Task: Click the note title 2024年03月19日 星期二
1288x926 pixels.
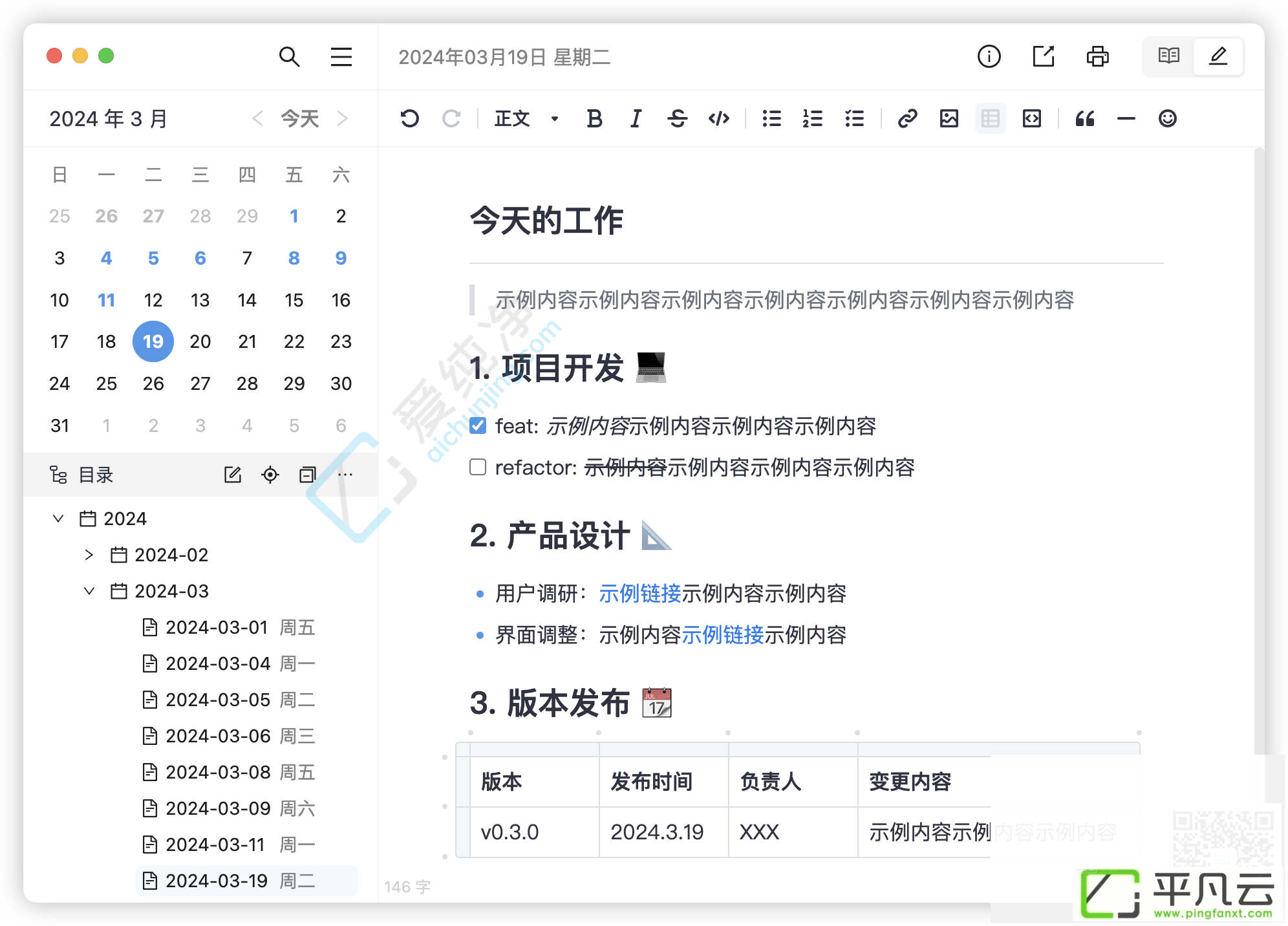Action: point(504,57)
